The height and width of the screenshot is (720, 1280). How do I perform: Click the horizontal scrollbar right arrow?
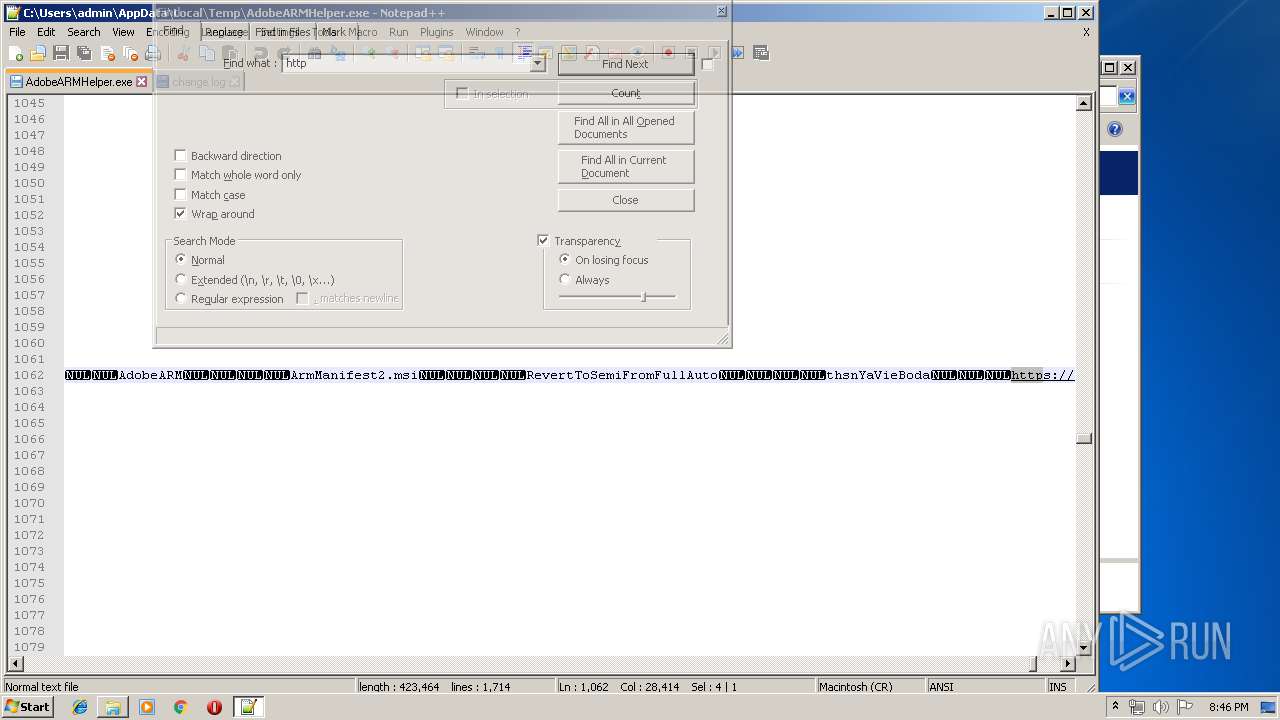tap(1068, 664)
